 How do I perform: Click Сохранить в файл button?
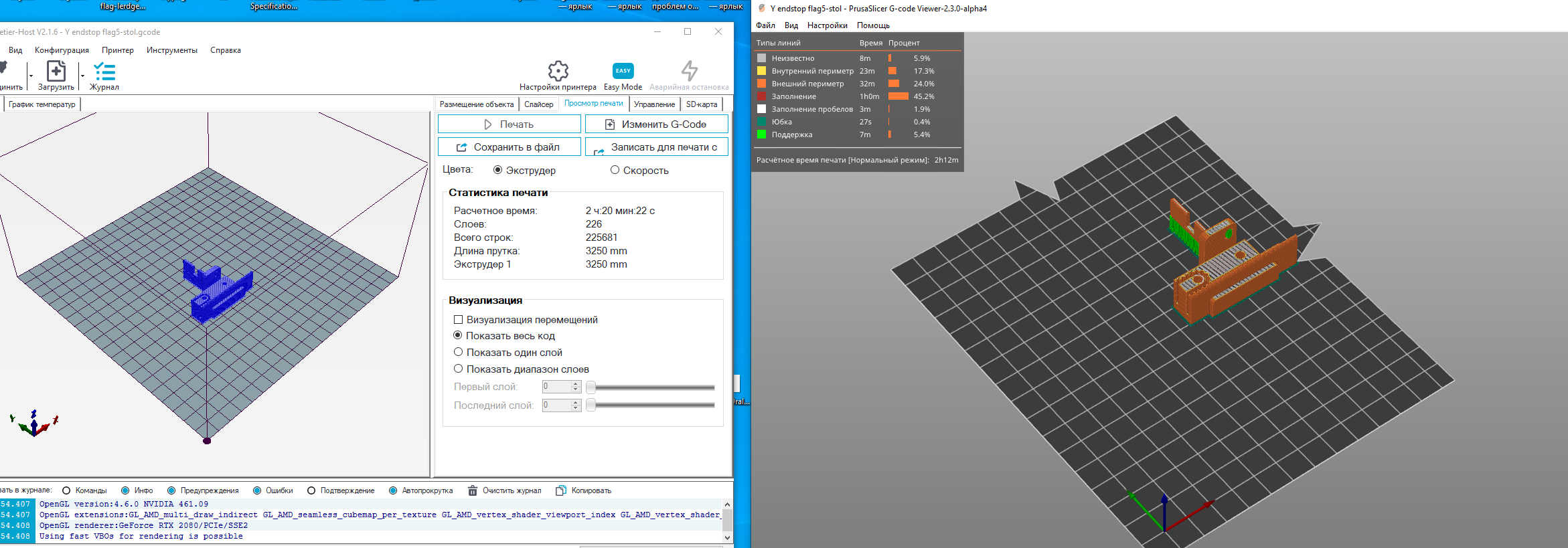(509, 147)
